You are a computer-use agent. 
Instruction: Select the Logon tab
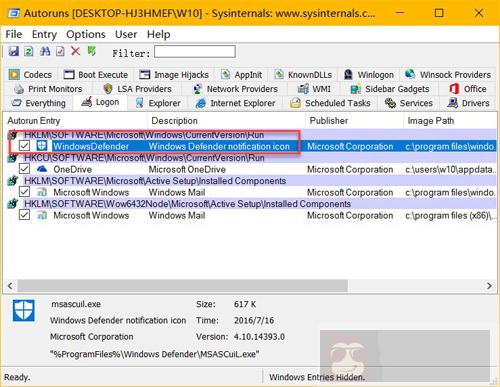click(100, 102)
